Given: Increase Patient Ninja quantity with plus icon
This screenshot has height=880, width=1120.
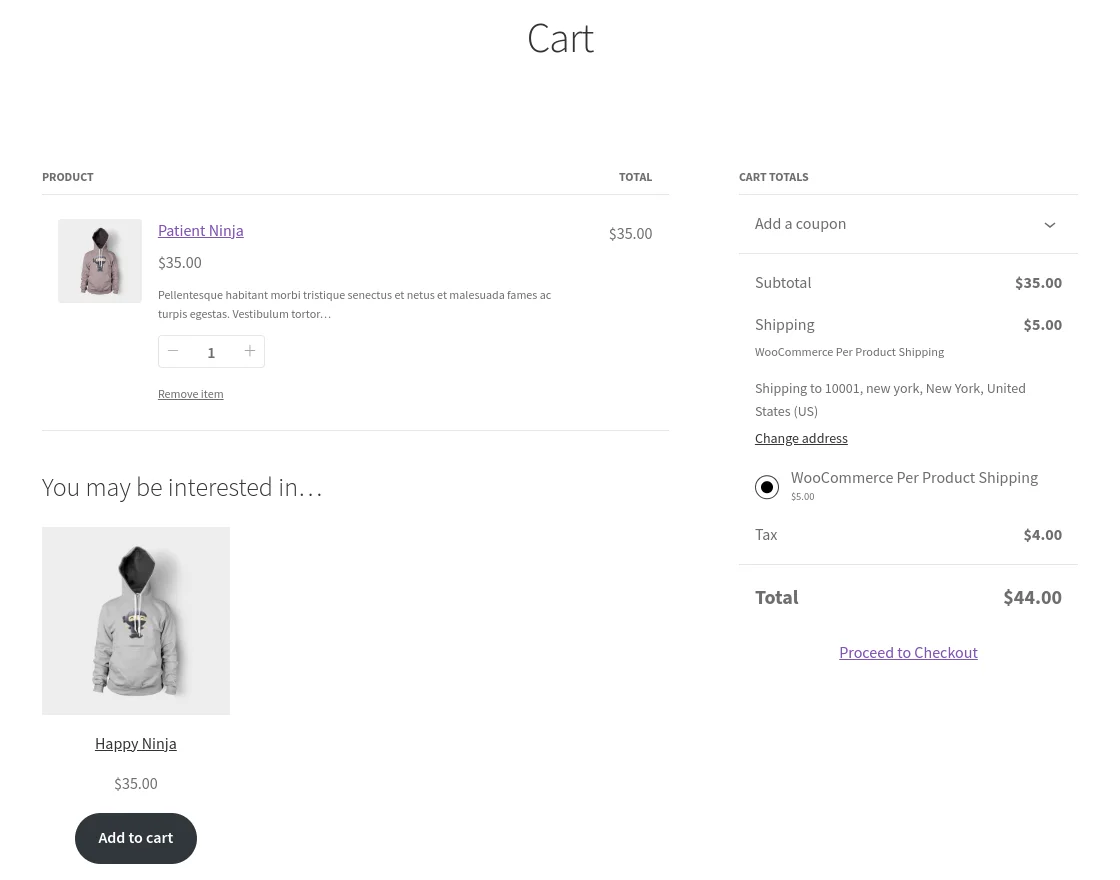Looking at the screenshot, I should click(x=250, y=351).
